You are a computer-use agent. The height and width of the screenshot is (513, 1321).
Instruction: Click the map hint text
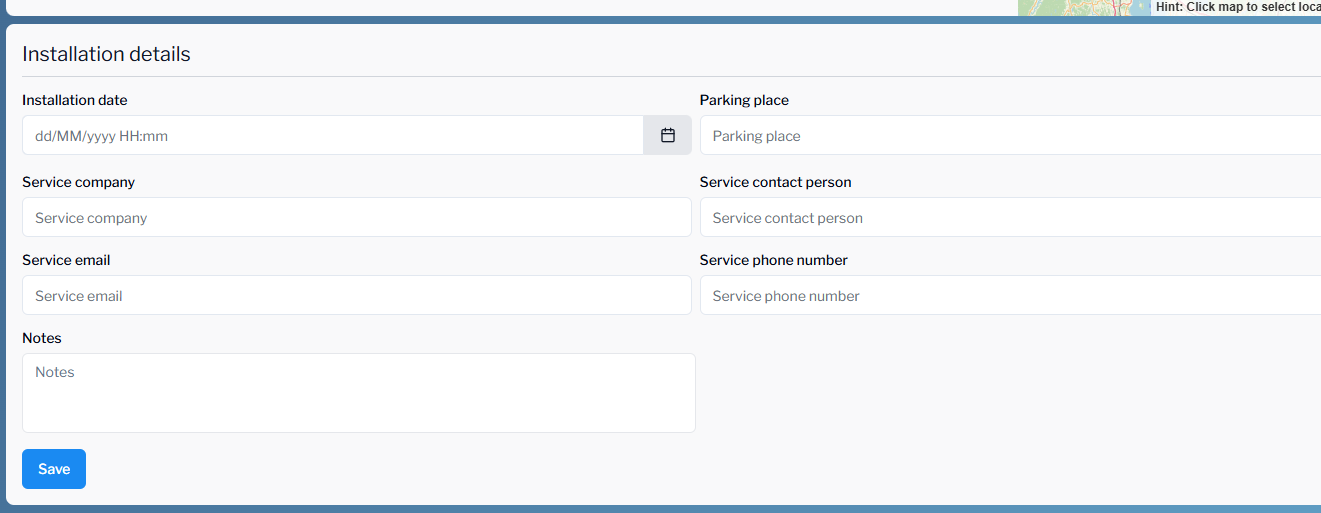[1237, 7]
